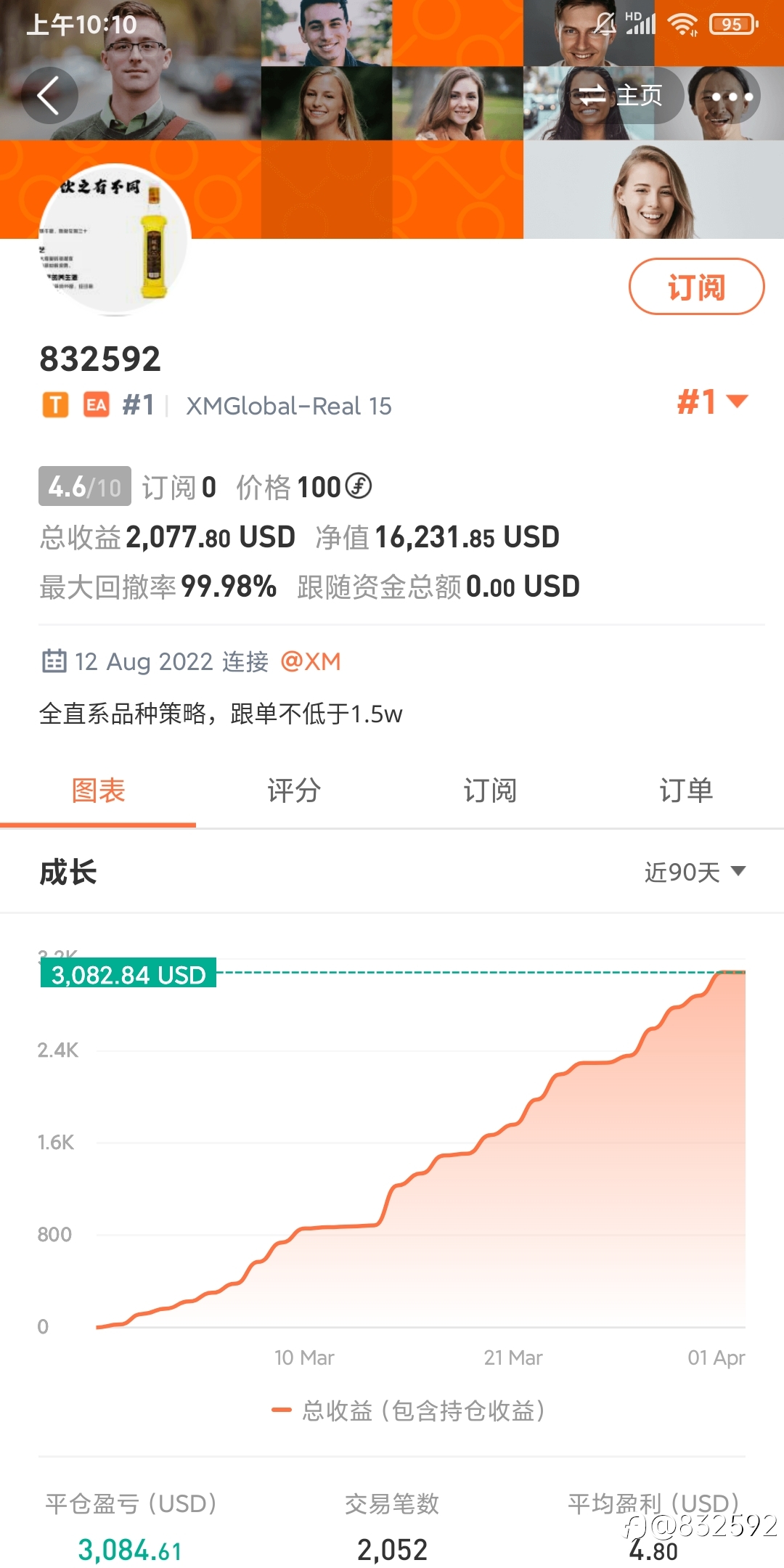Tap the back arrow icon
Viewport: 784px width, 1568px height.
[x=49, y=96]
